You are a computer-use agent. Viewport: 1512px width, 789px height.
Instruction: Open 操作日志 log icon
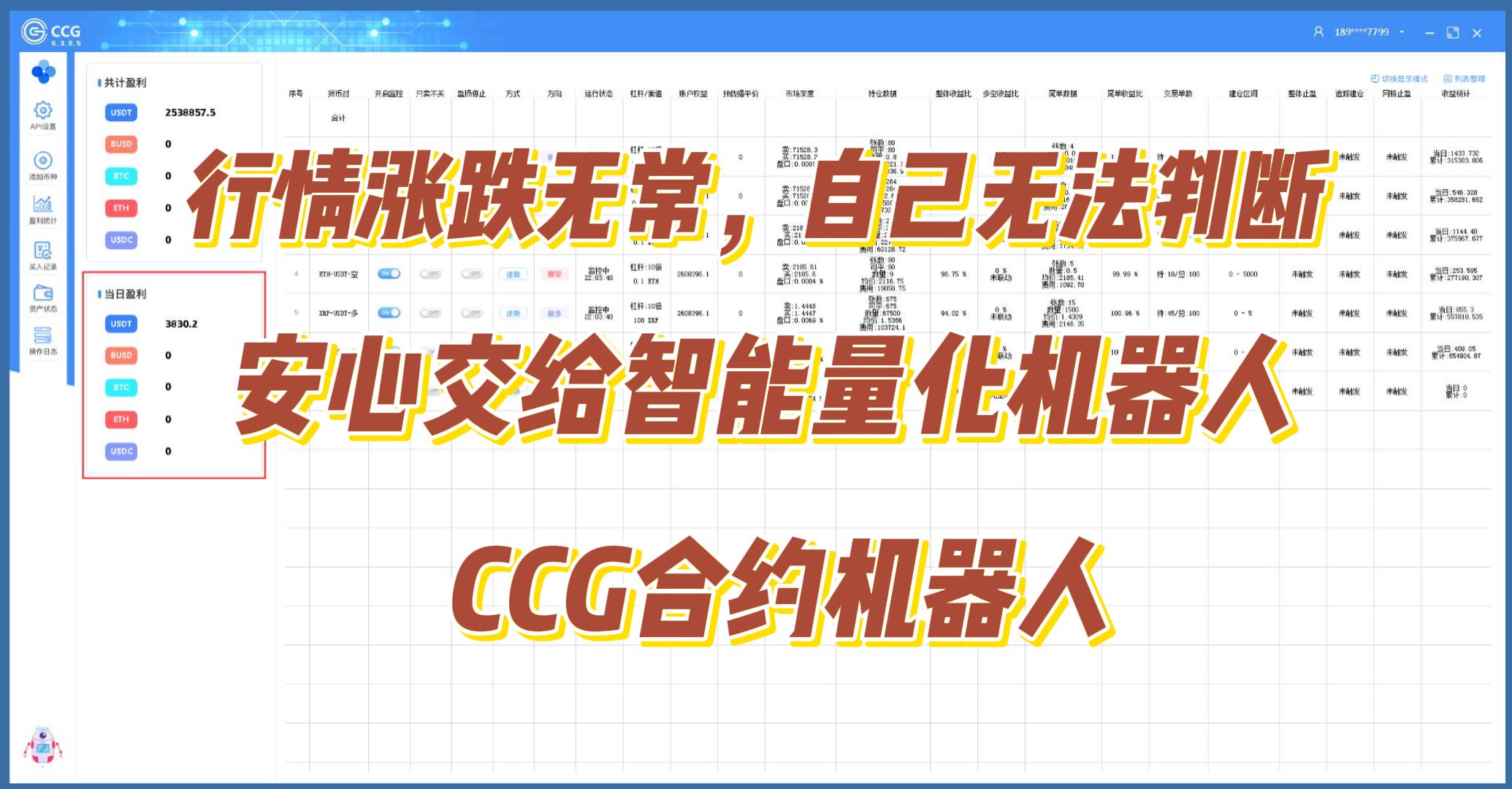pyautogui.click(x=43, y=336)
